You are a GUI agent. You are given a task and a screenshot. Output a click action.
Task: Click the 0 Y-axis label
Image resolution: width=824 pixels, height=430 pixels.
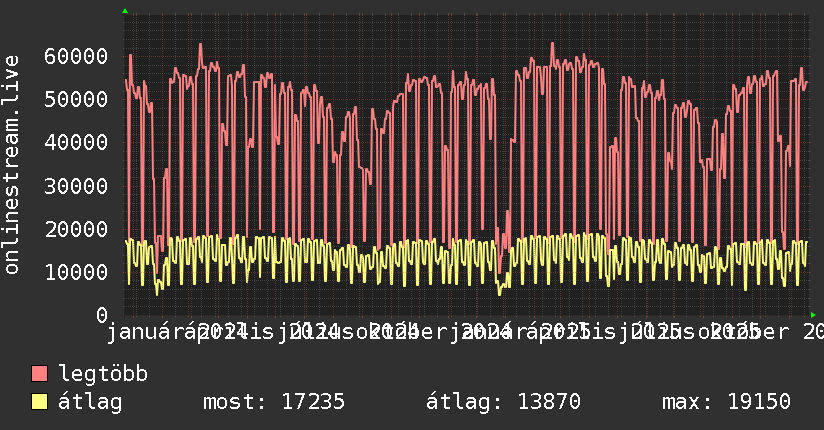102,315
